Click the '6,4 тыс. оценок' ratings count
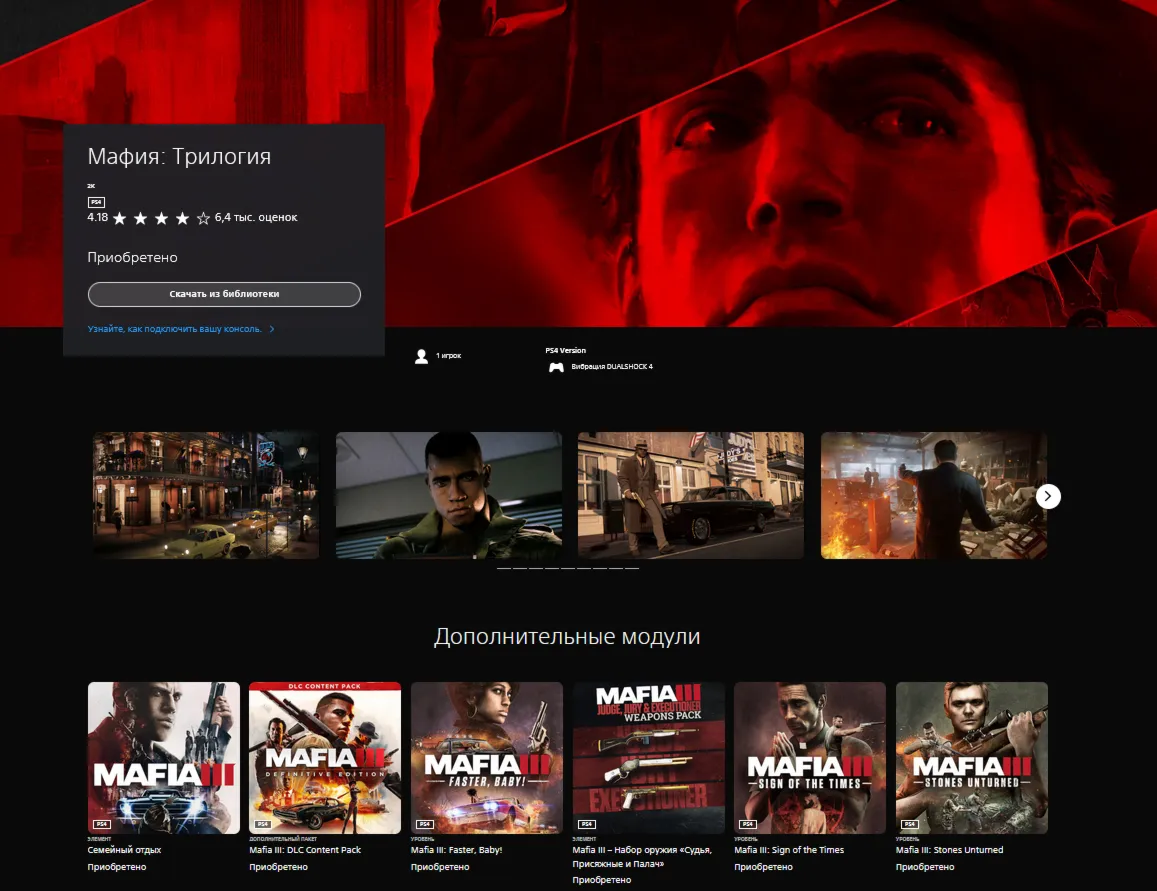 256,218
